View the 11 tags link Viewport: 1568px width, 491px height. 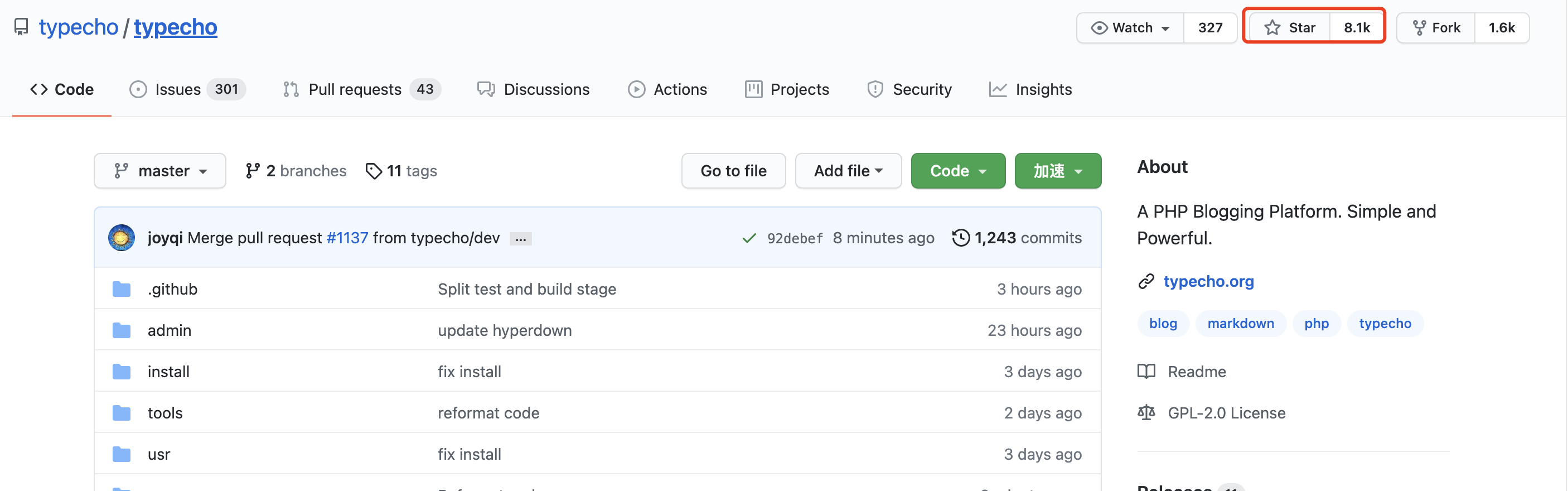(x=401, y=171)
